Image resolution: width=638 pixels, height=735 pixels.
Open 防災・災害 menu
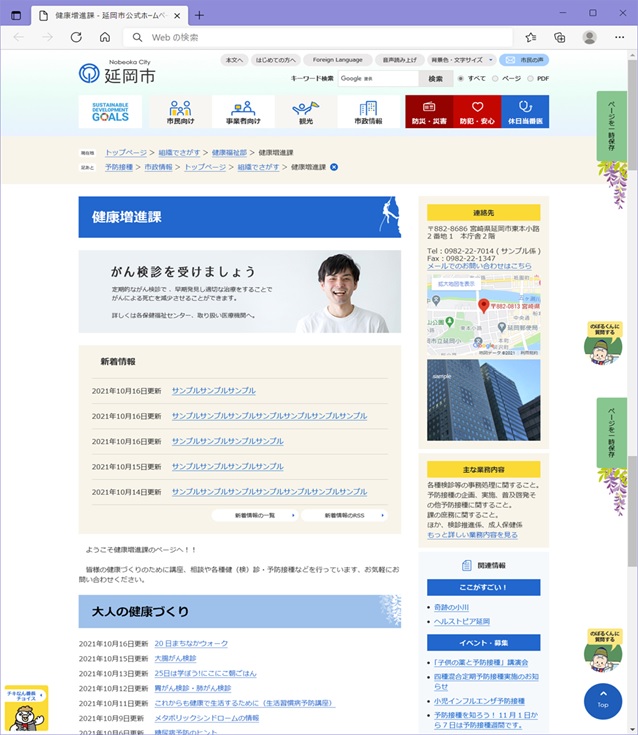(x=429, y=112)
